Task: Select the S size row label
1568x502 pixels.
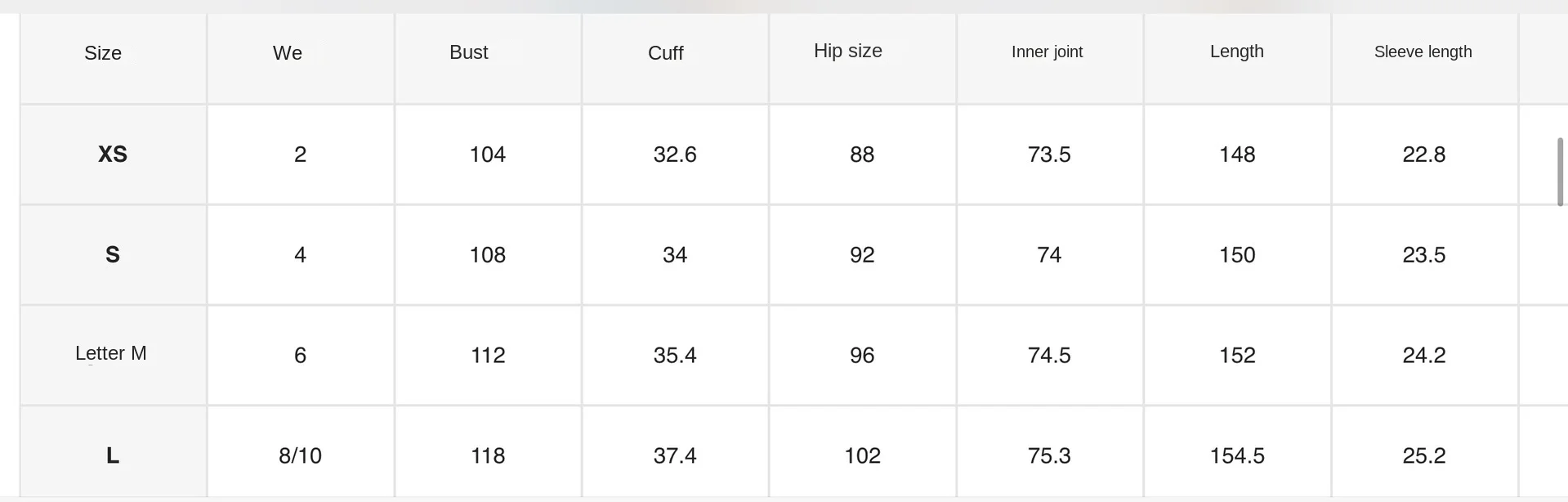Action: [114, 255]
